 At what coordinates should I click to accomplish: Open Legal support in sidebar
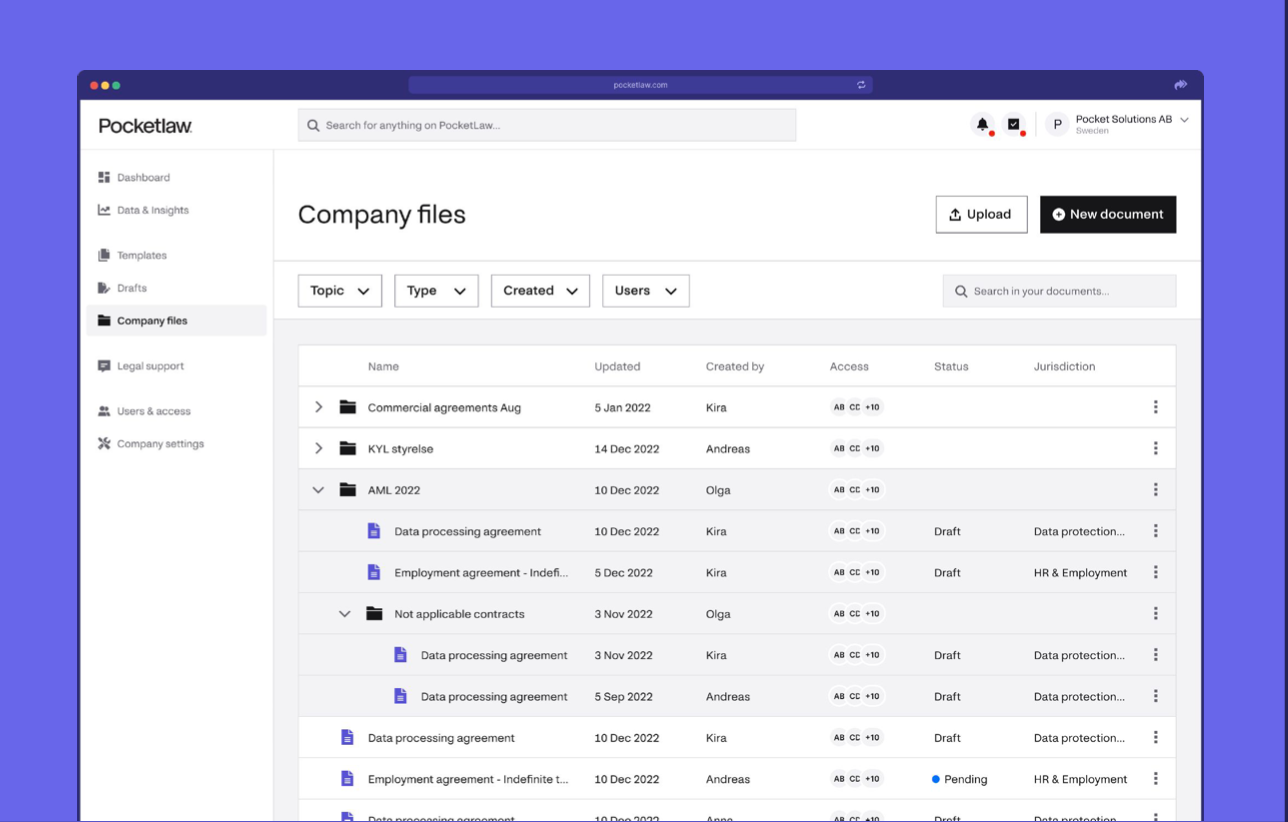[150, 366]
